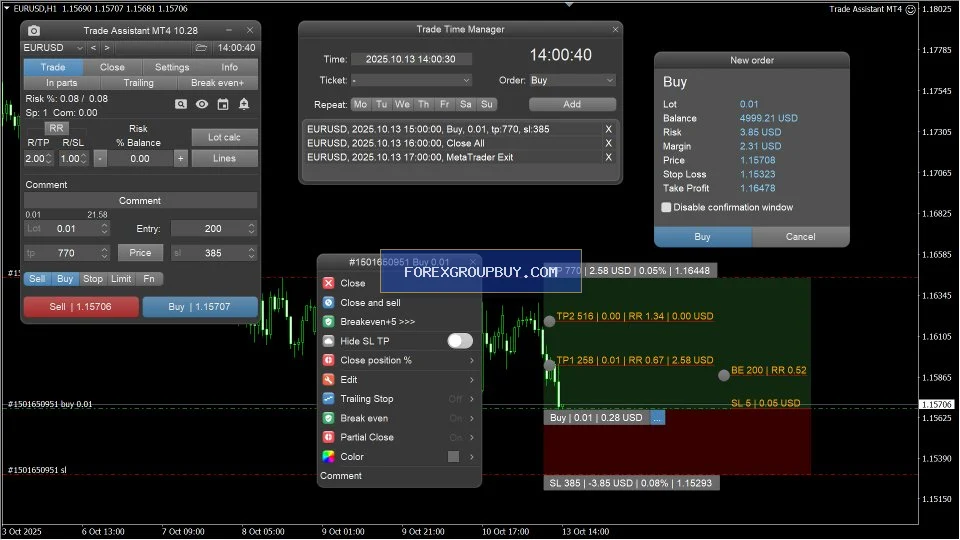This screenshot has height=540, width=960.
Task: Toggle Tu repeat day
Action: [x=381, y=105]
